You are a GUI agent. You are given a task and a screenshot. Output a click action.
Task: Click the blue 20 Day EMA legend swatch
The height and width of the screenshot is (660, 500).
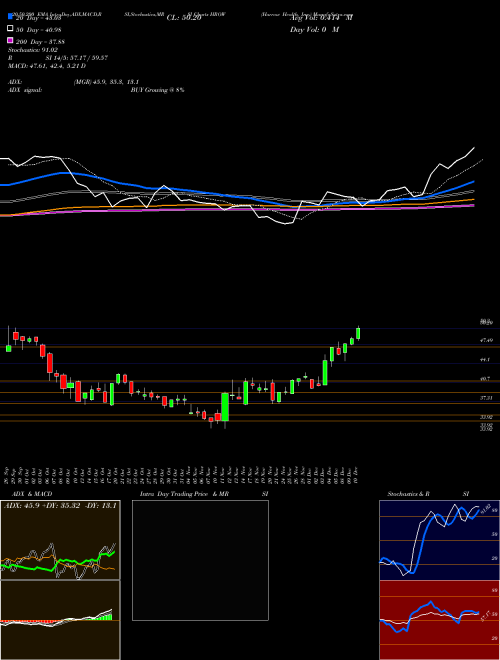pyautogui.click(x=11, y=17)
